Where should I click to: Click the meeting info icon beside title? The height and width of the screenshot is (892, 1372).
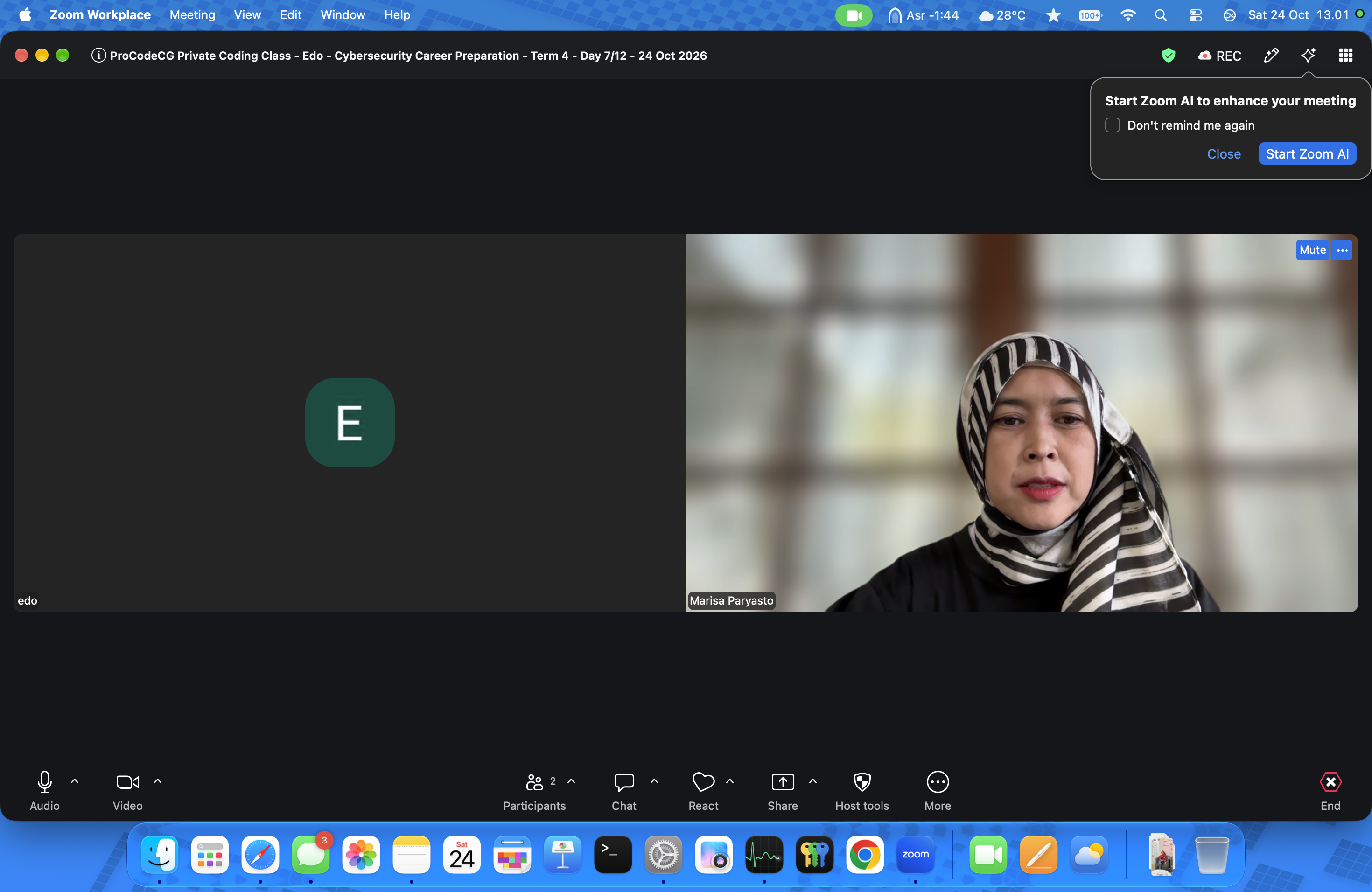coord(98,56)
